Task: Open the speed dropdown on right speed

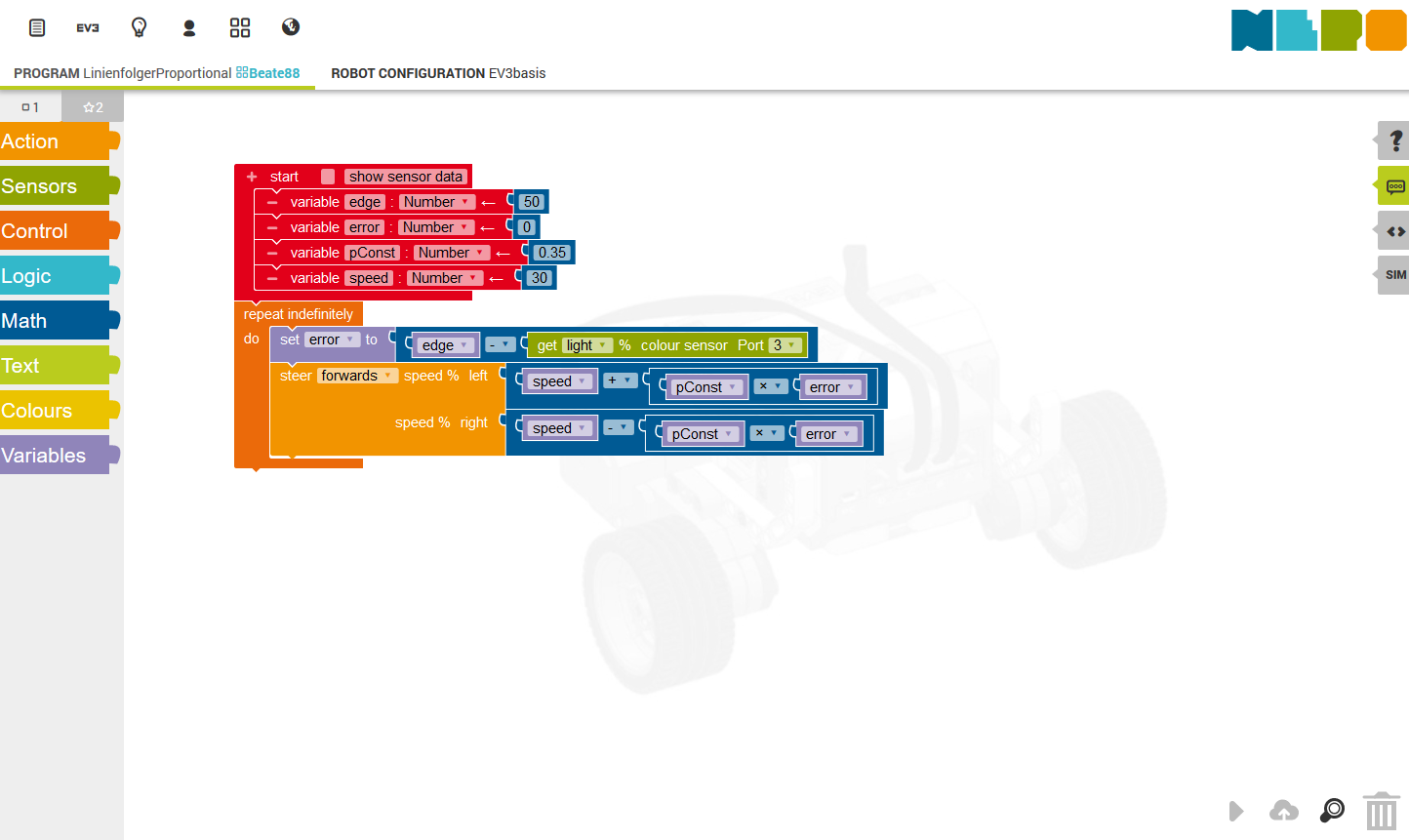Action: coord(560,428)
